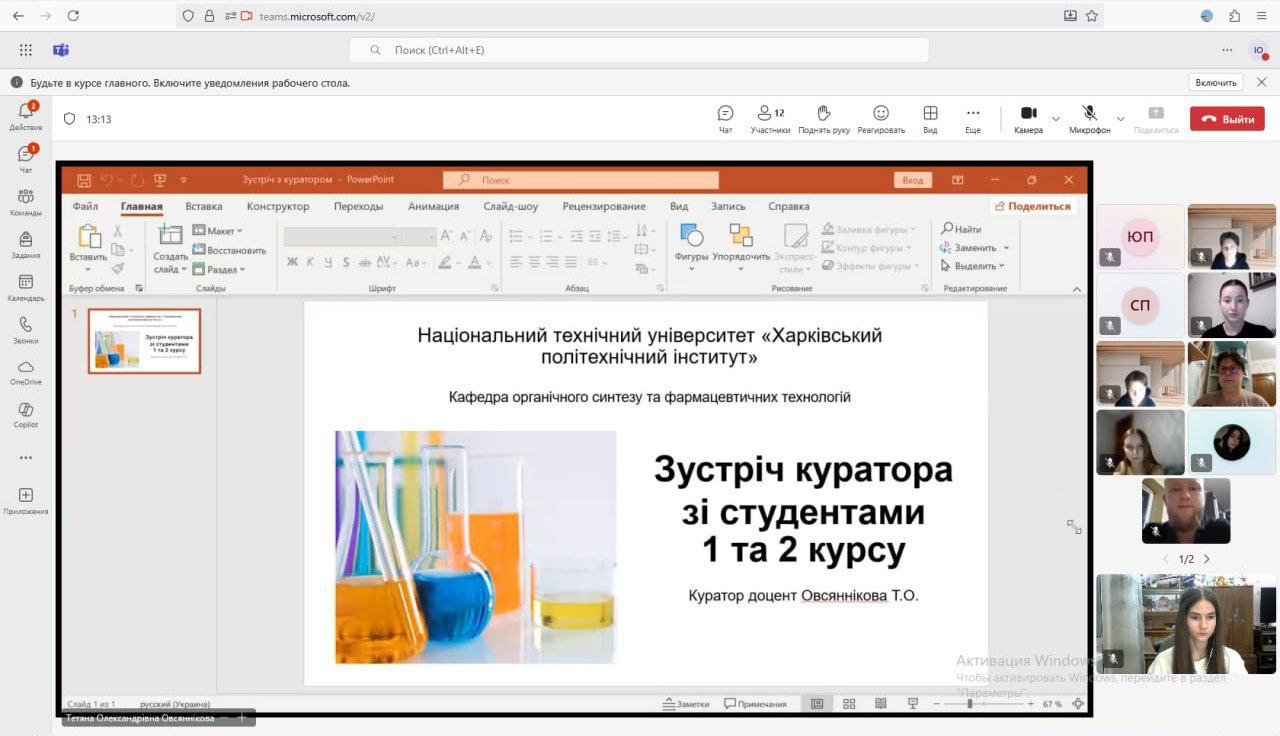This screenshot has width=1280, height=736.
Task: Show the participants list
Action: coord(770,119)
